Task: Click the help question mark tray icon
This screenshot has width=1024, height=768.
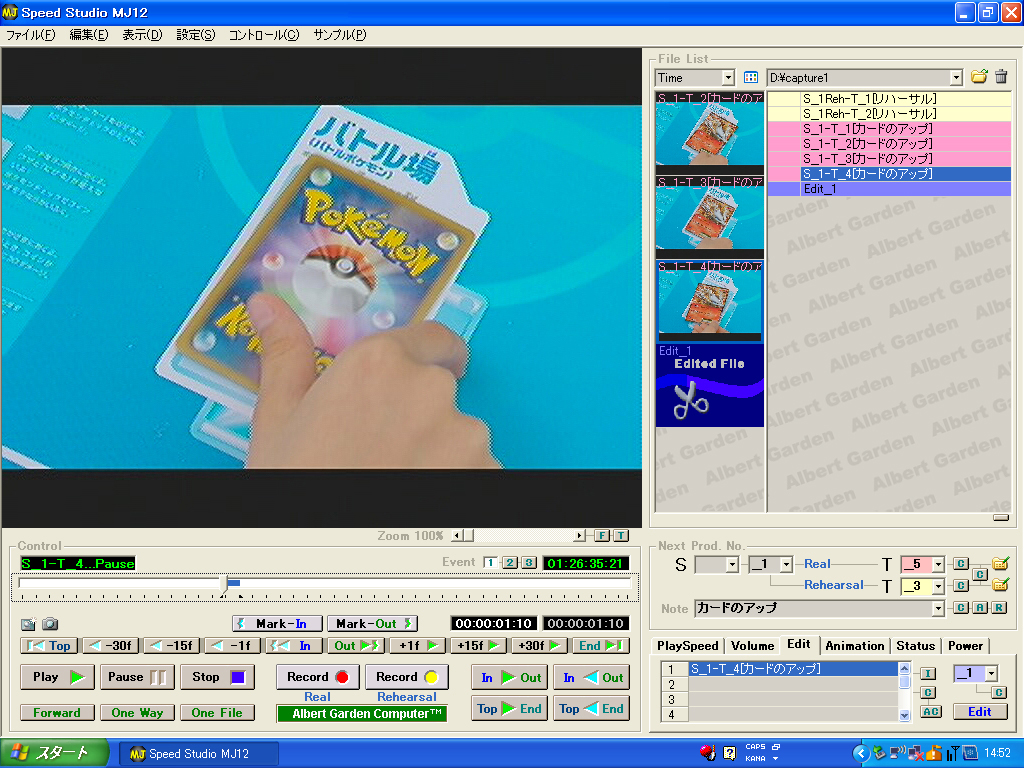Action: tap(729, 753)
